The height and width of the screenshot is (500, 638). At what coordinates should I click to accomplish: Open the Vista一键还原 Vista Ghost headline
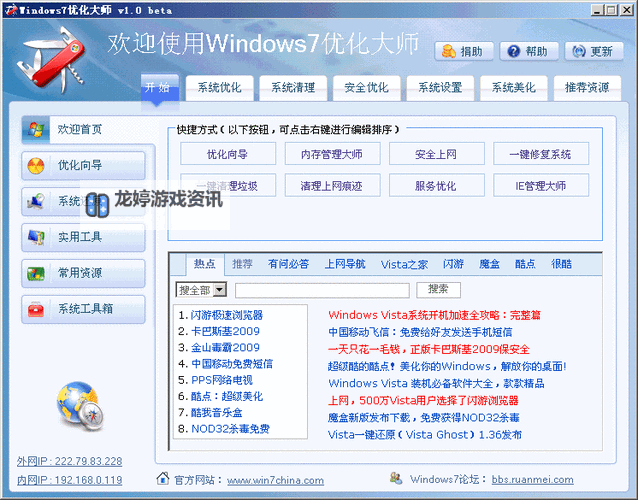point(425,434)
